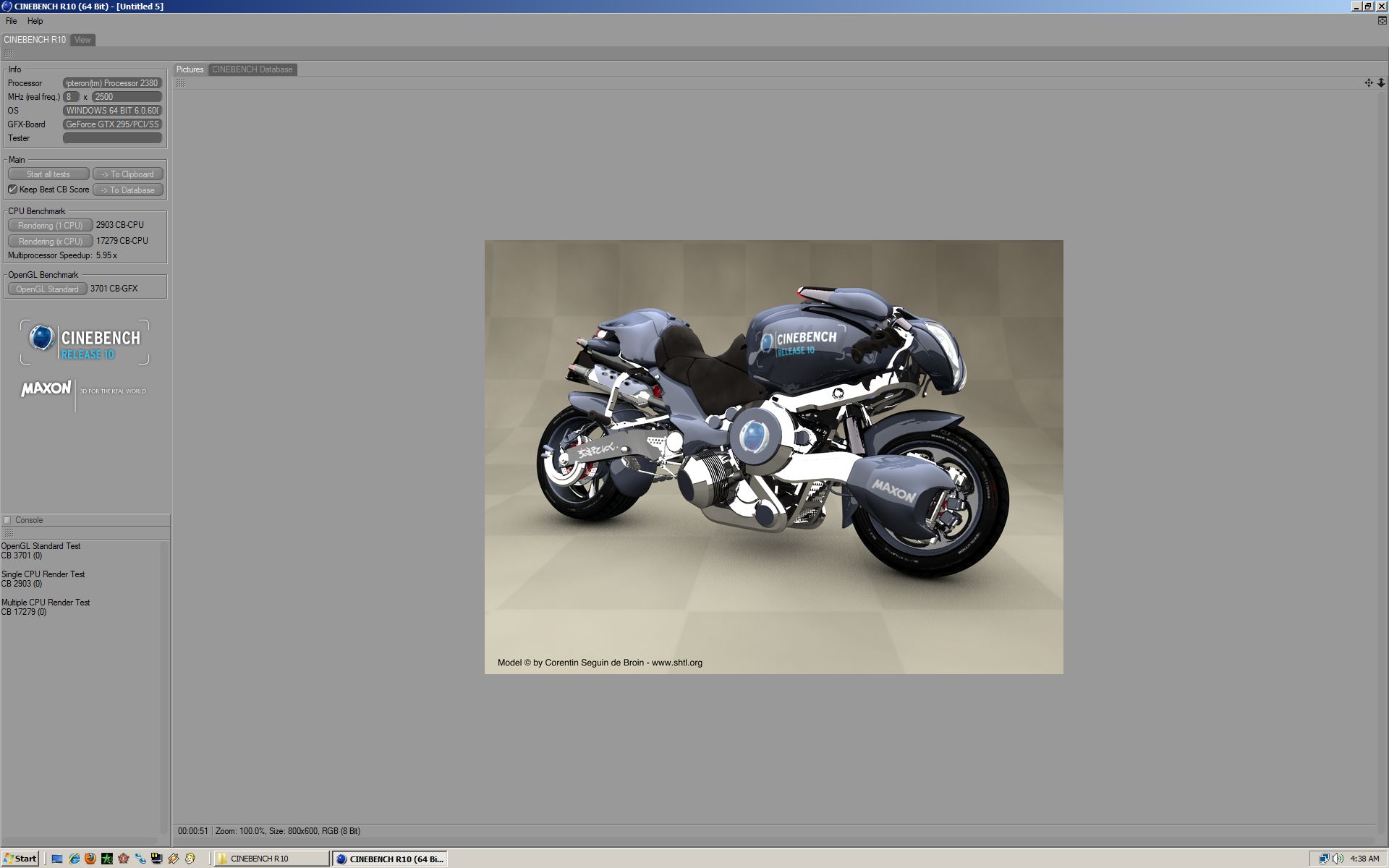Click the Vault Boy icon in quick launch
The image size is (1389, 868).
pos(190,859)
